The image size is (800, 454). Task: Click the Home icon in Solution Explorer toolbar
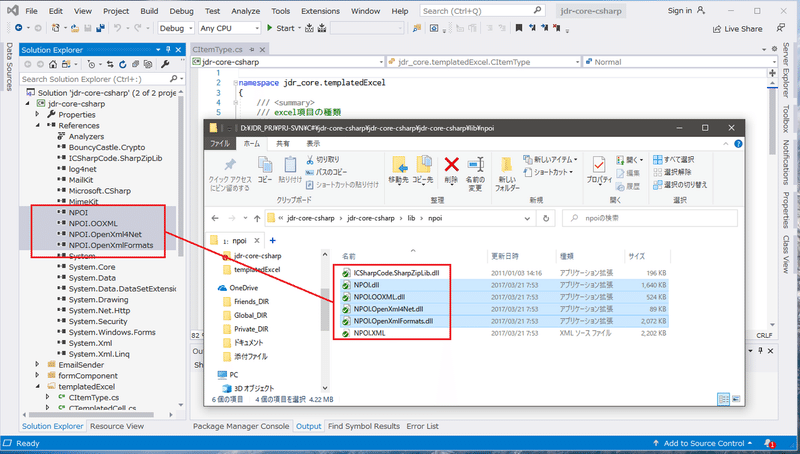(x=53, y=64)
